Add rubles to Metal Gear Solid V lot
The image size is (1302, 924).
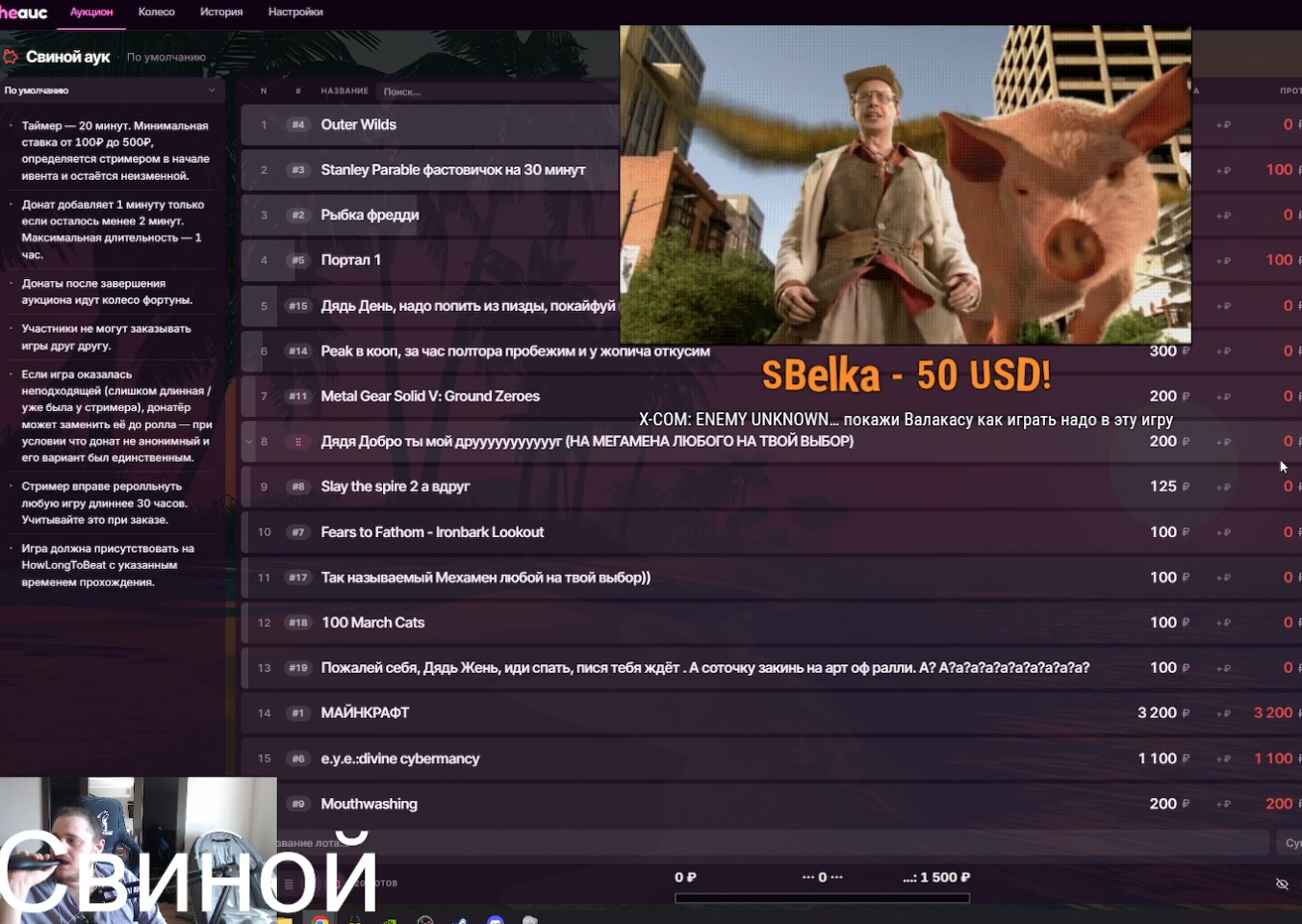pos(1223,397)
